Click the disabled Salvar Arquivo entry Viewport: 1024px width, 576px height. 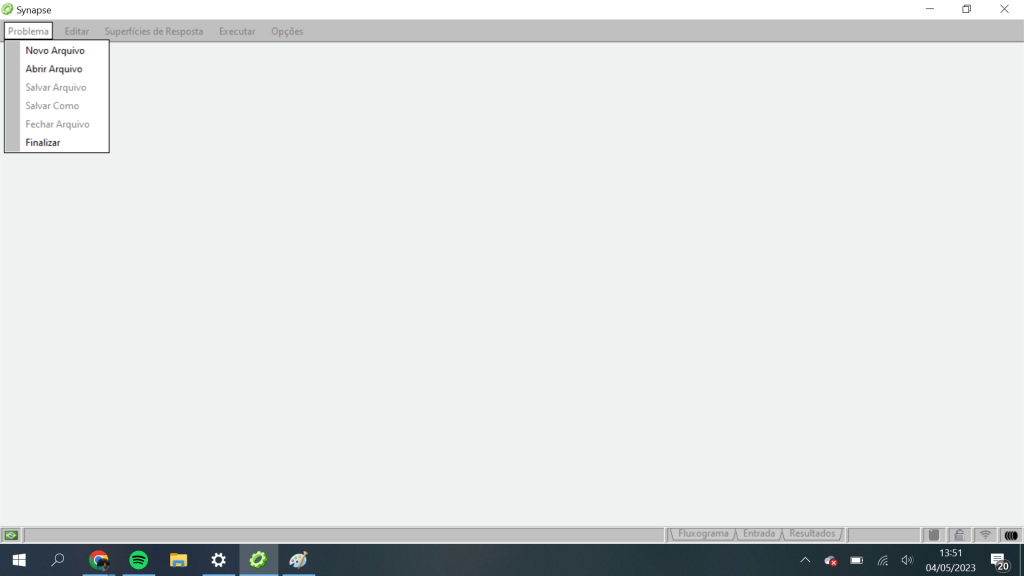coord(57,88)
